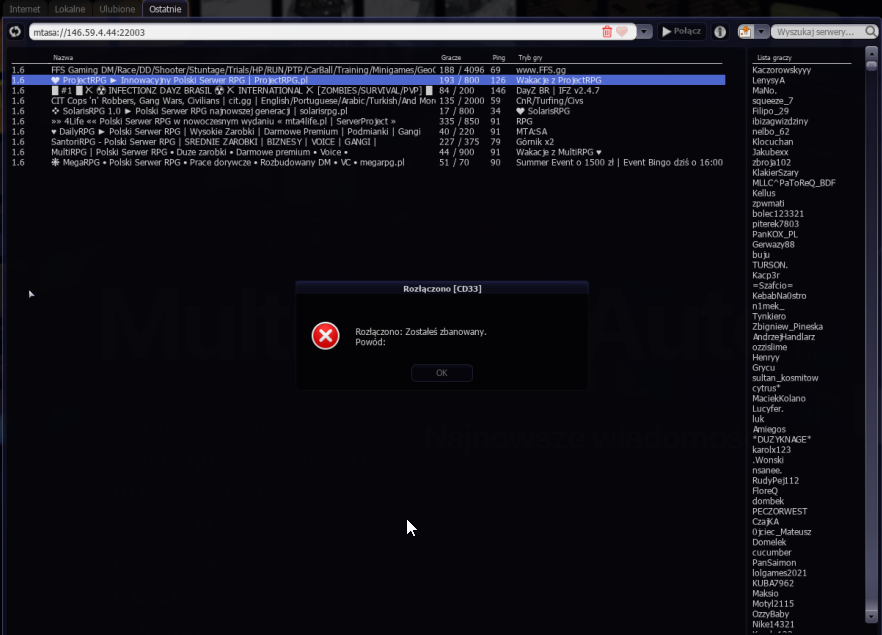Click the Wyszukaj serwery search field
Screen dimensions: 882x635
818,32
